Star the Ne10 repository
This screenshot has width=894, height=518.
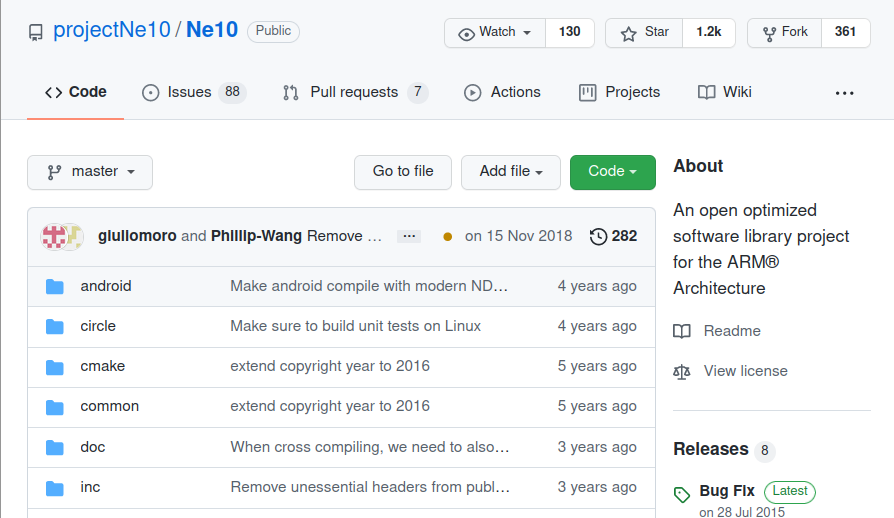[644, 32]
